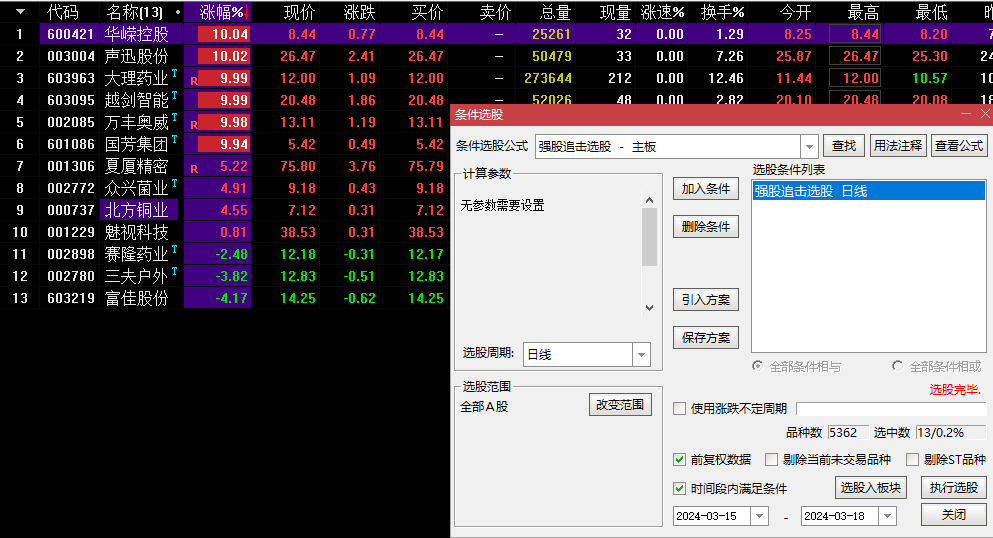The image size is (993, 538).
Task: Click the R marker on 大理药业 row
Action: coord(194,81)
